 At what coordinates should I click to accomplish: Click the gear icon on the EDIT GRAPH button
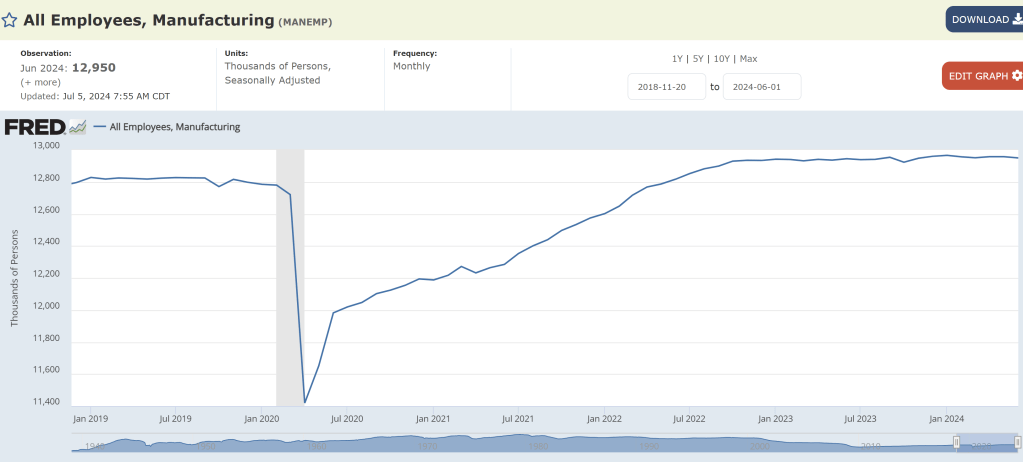point(1017,75)
